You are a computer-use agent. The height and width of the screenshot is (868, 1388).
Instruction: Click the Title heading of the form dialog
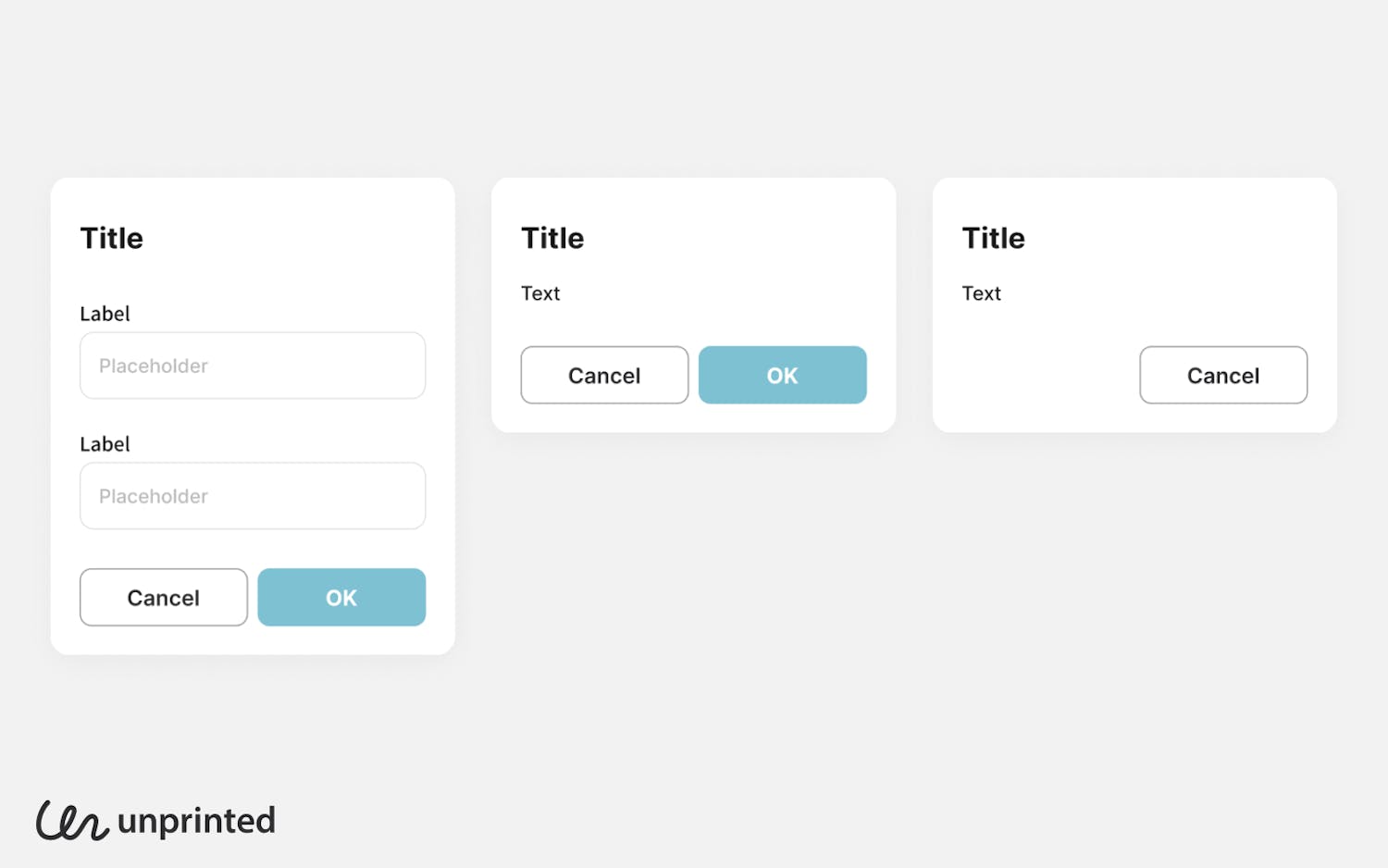point(112,238)
